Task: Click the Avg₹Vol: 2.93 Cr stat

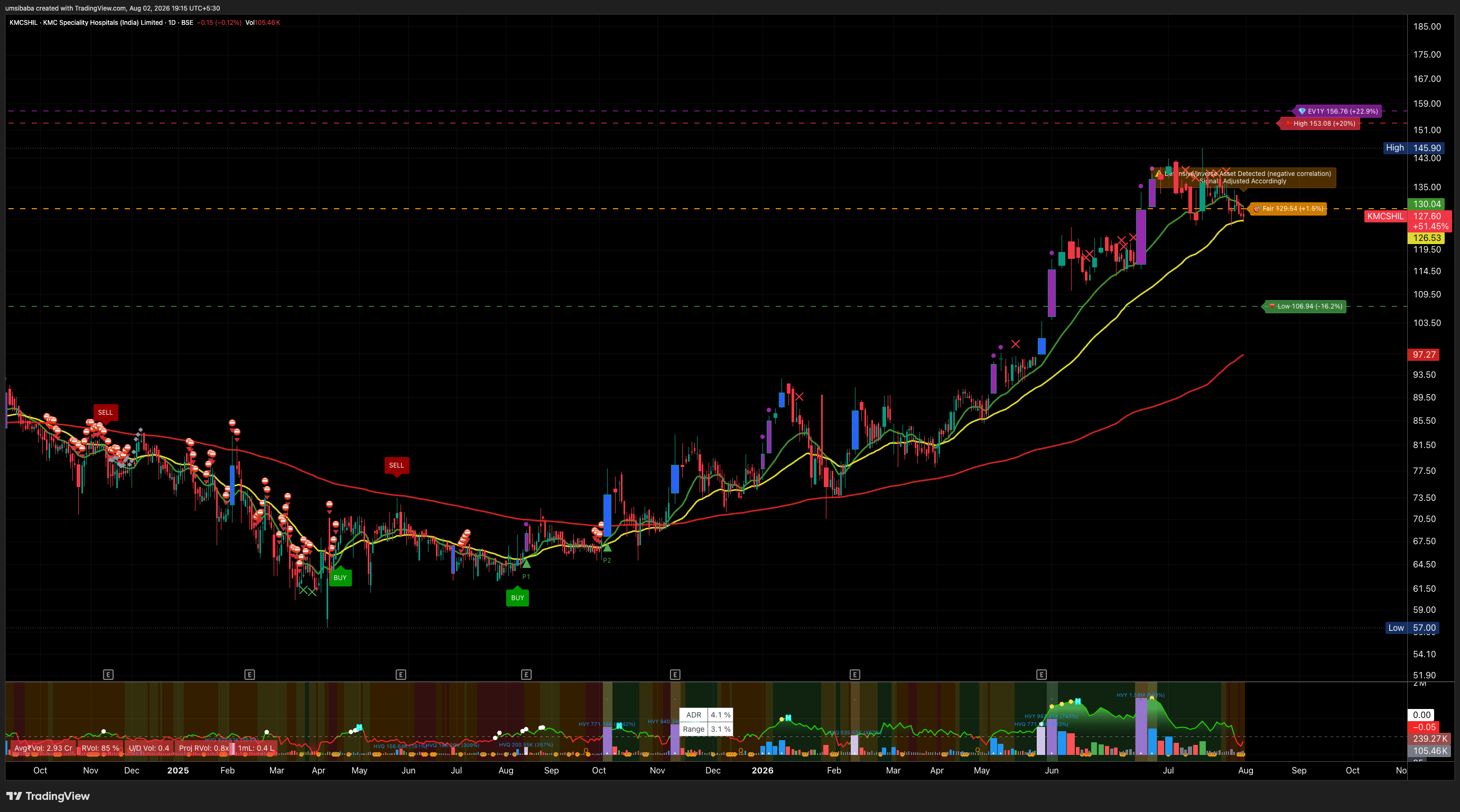Action: click(43, 748)
